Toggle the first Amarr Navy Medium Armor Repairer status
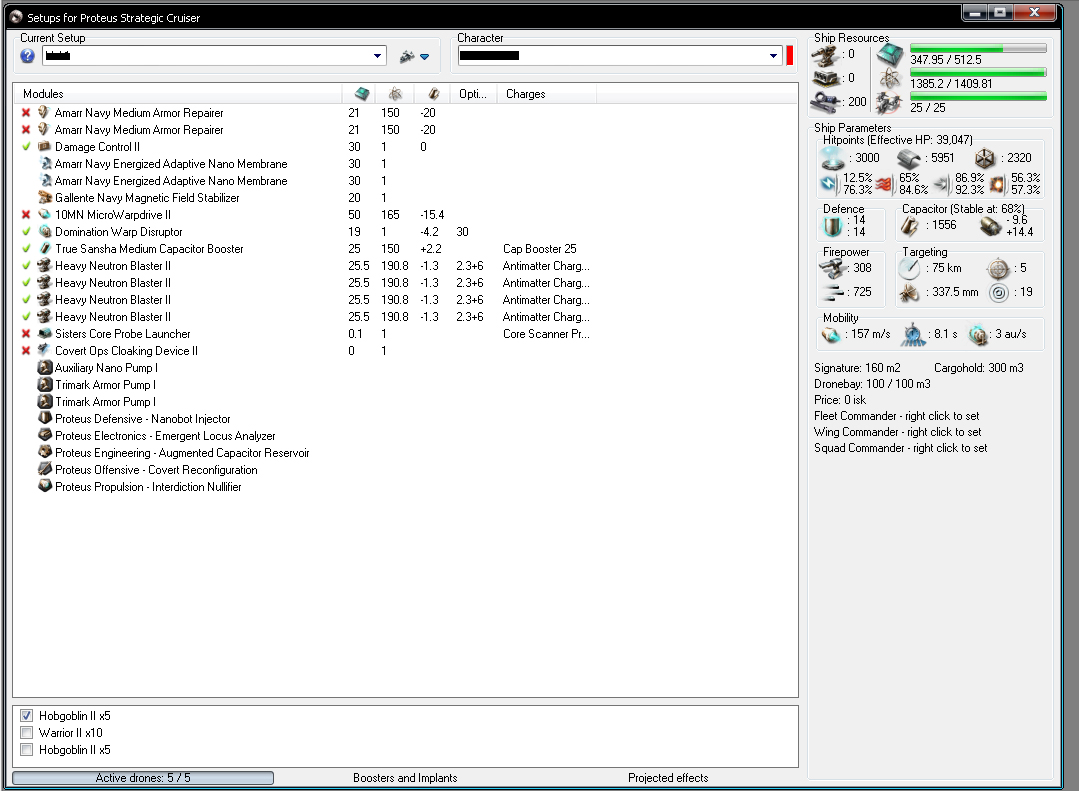The image size is (1079, 791). pyautogui.click(x=26, y=113)
